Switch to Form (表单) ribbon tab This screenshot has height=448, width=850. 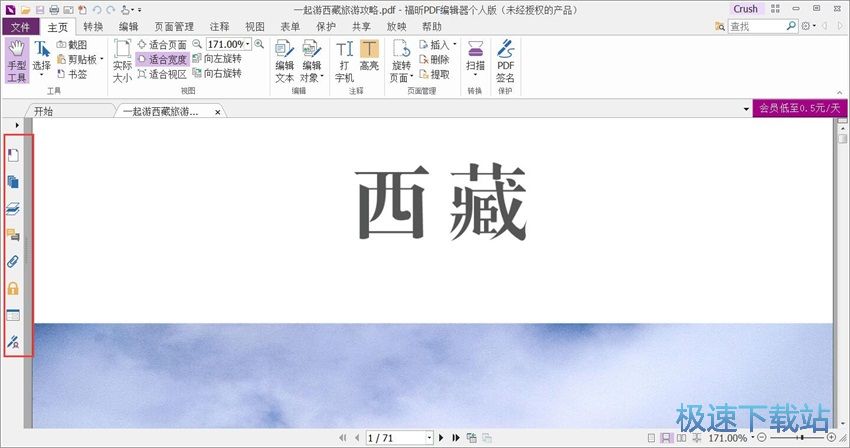290,27
